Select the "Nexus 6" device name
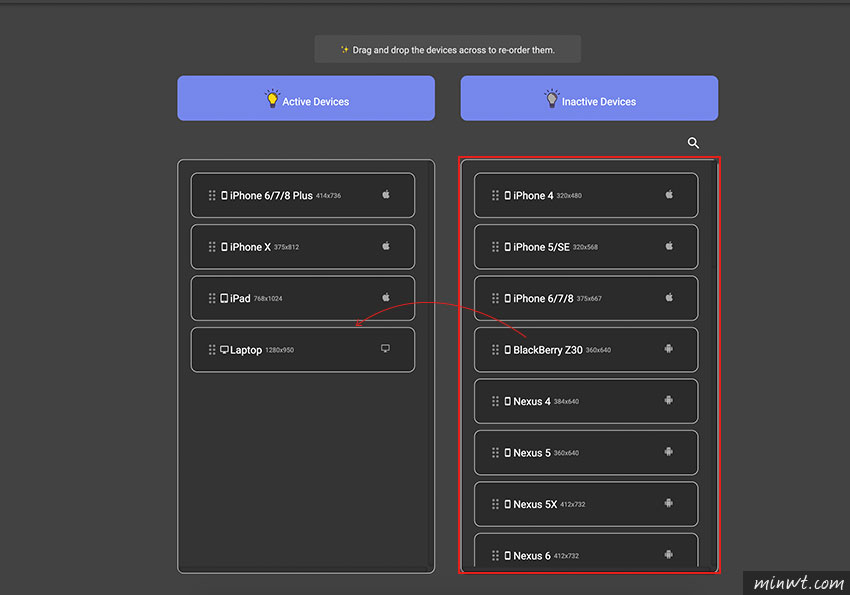 [532, 556]
